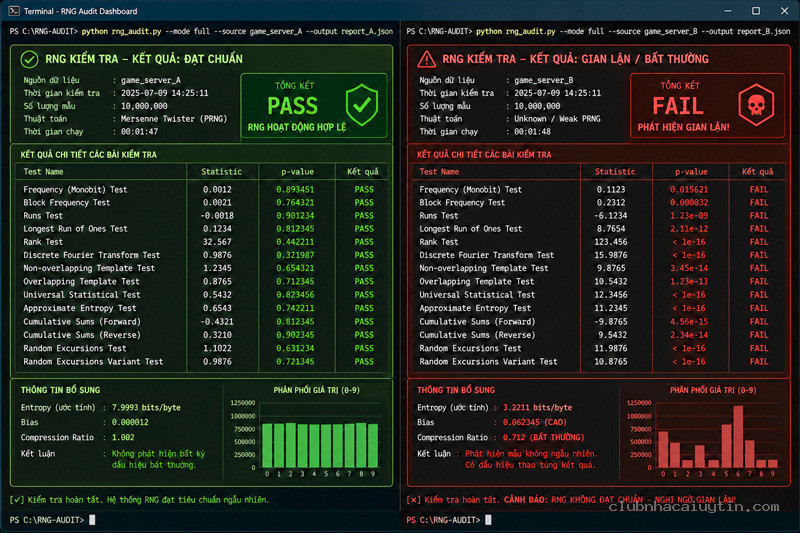The height and width of the screenshot is (533, 800).
Task: Click the tallest red bar in the histogram
Action: pyautogui.click(x=738, y=437)
